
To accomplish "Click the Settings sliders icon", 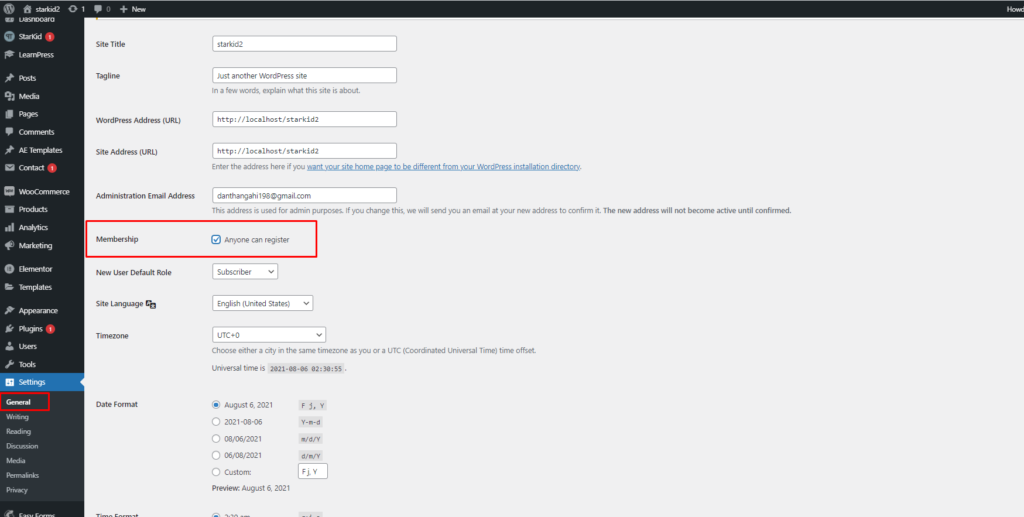I will pos(9,382).
